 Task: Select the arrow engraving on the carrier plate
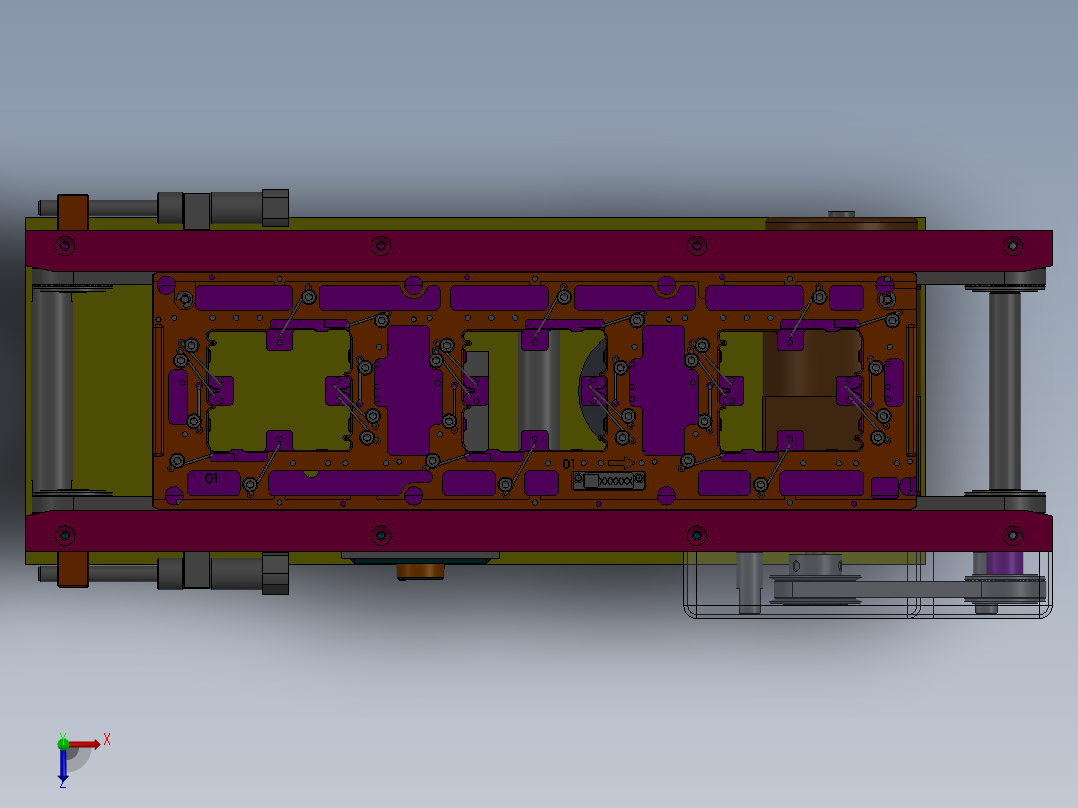(x=621, y=463)
